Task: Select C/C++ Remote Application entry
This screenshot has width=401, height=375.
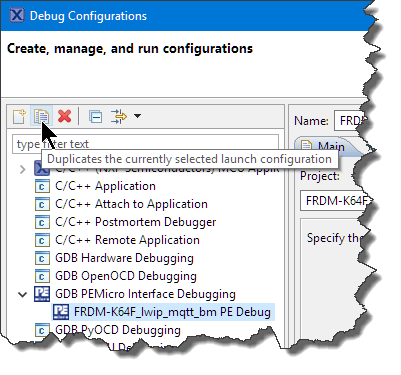Action: click(127, 240)
